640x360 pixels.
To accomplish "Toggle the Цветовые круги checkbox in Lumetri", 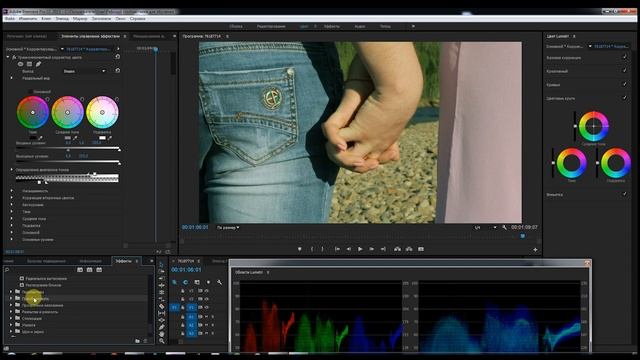I will (624, 98).
